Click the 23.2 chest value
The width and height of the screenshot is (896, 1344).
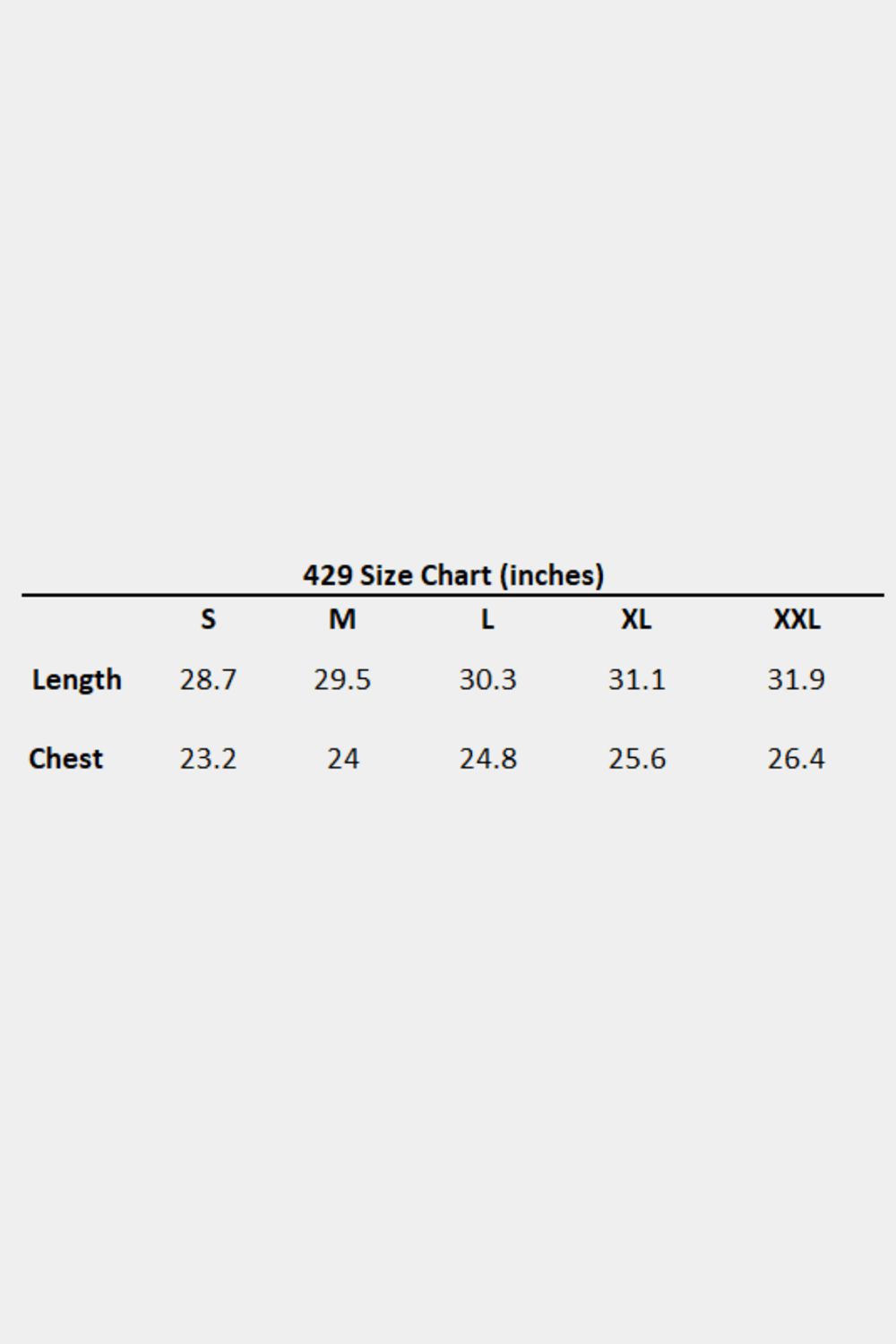click(208, 759)
